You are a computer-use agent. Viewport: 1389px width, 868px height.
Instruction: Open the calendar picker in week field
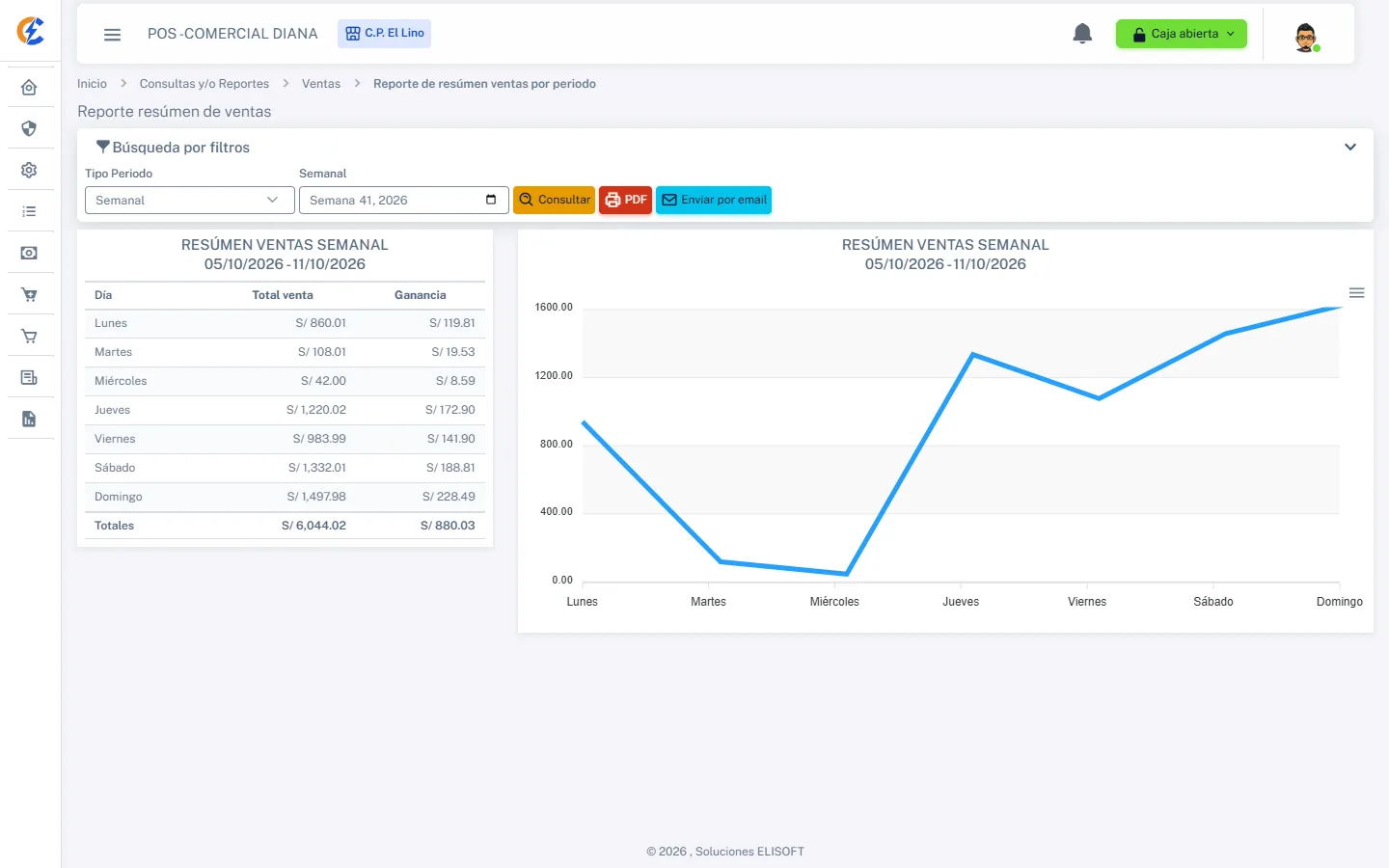491,200
